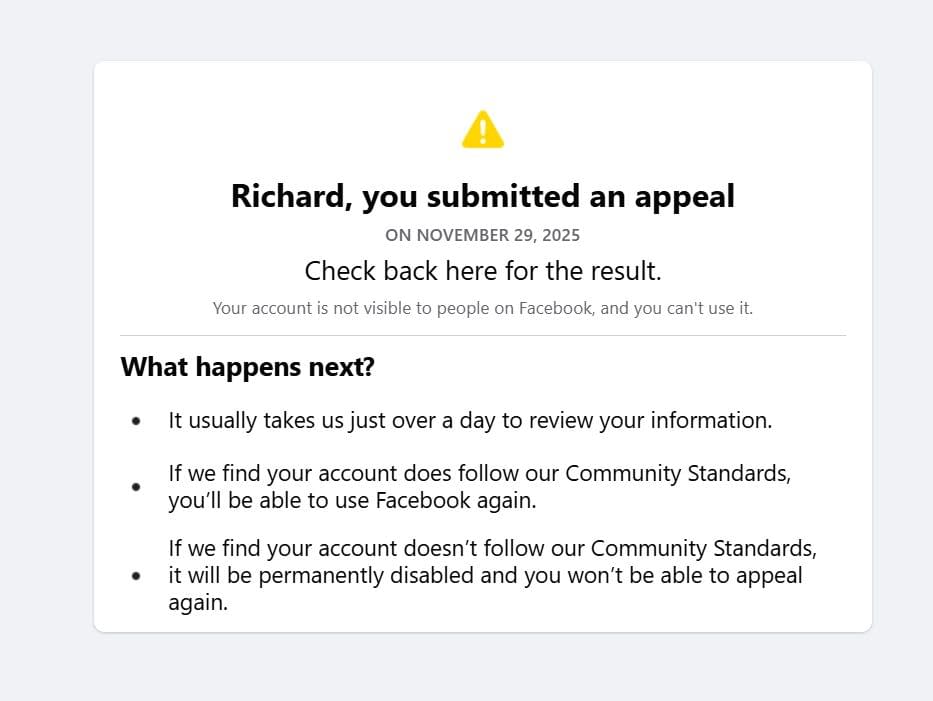
Task: Click the final word 'again.' on the last line
Action: [x=198, y=603]
